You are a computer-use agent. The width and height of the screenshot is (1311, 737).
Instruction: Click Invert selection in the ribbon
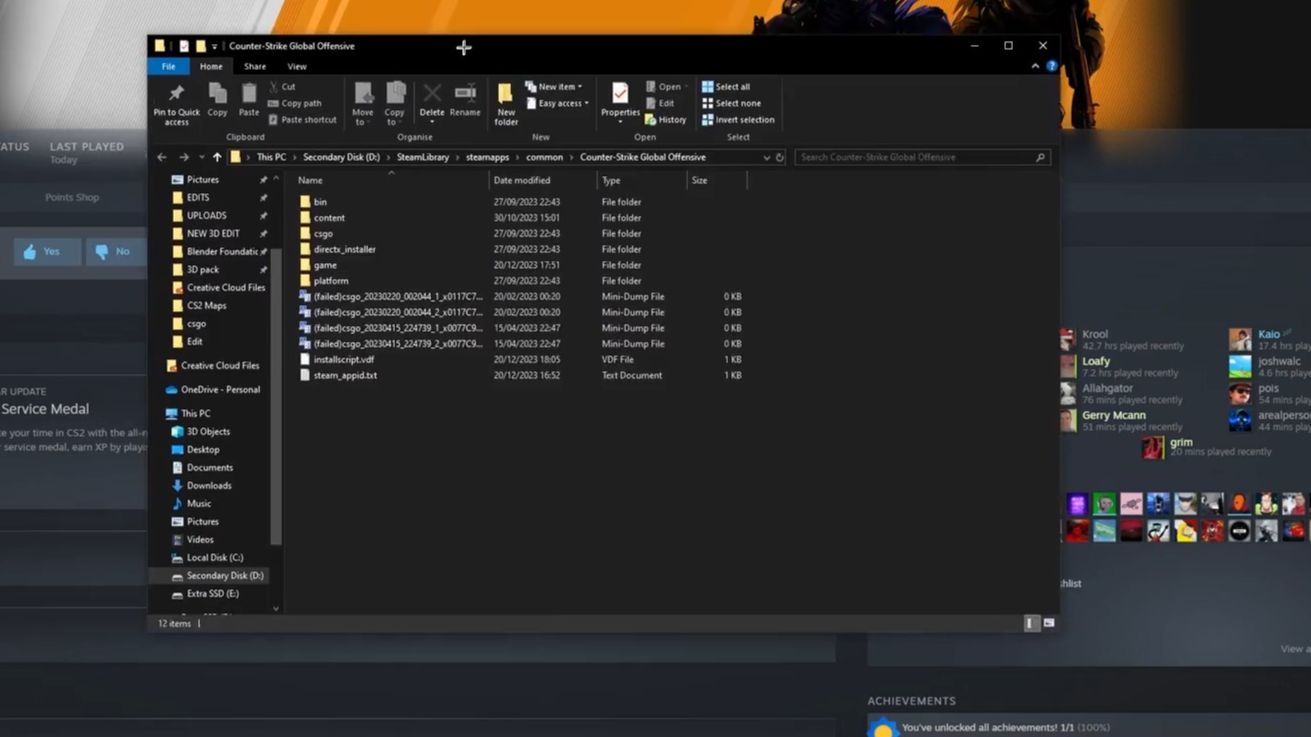(738, 120)
